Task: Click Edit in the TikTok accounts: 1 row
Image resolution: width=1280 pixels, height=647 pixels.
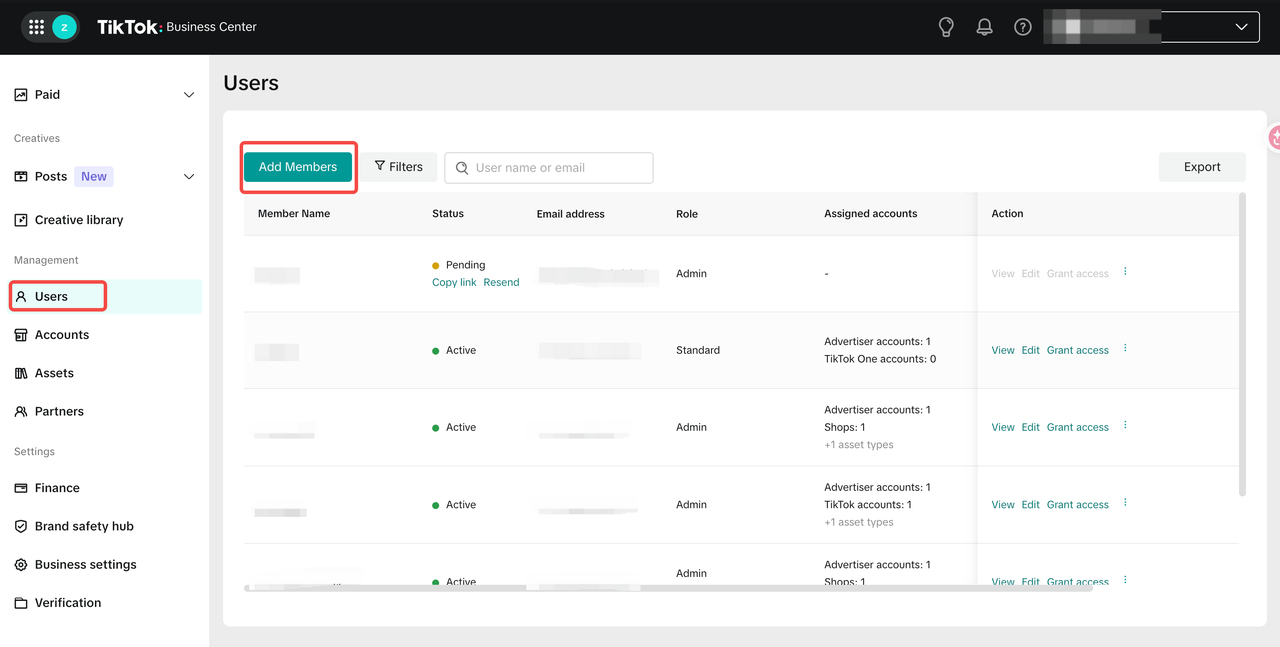Action: 1031,505
